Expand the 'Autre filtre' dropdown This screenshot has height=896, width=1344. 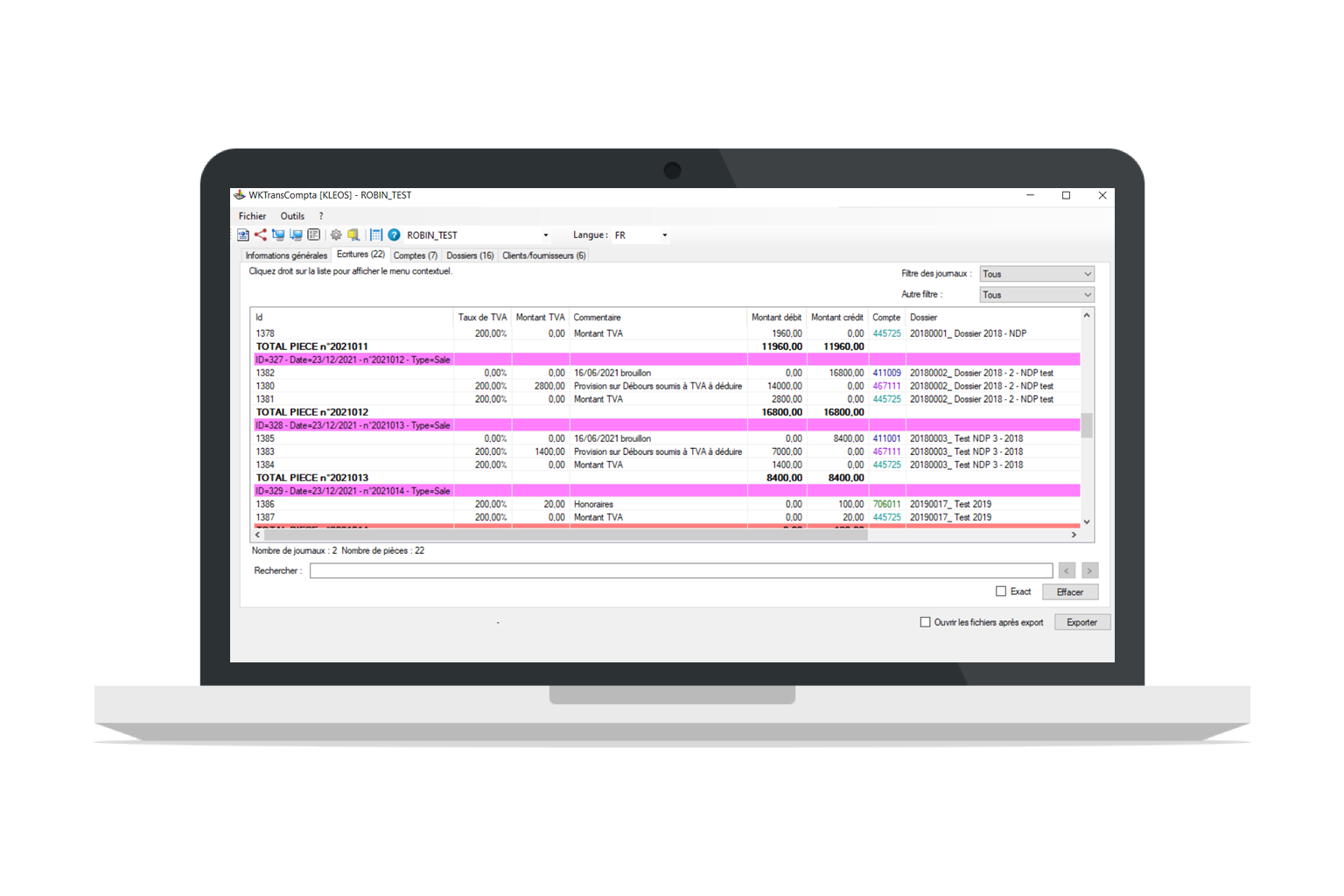click(x=1037, y=295)
